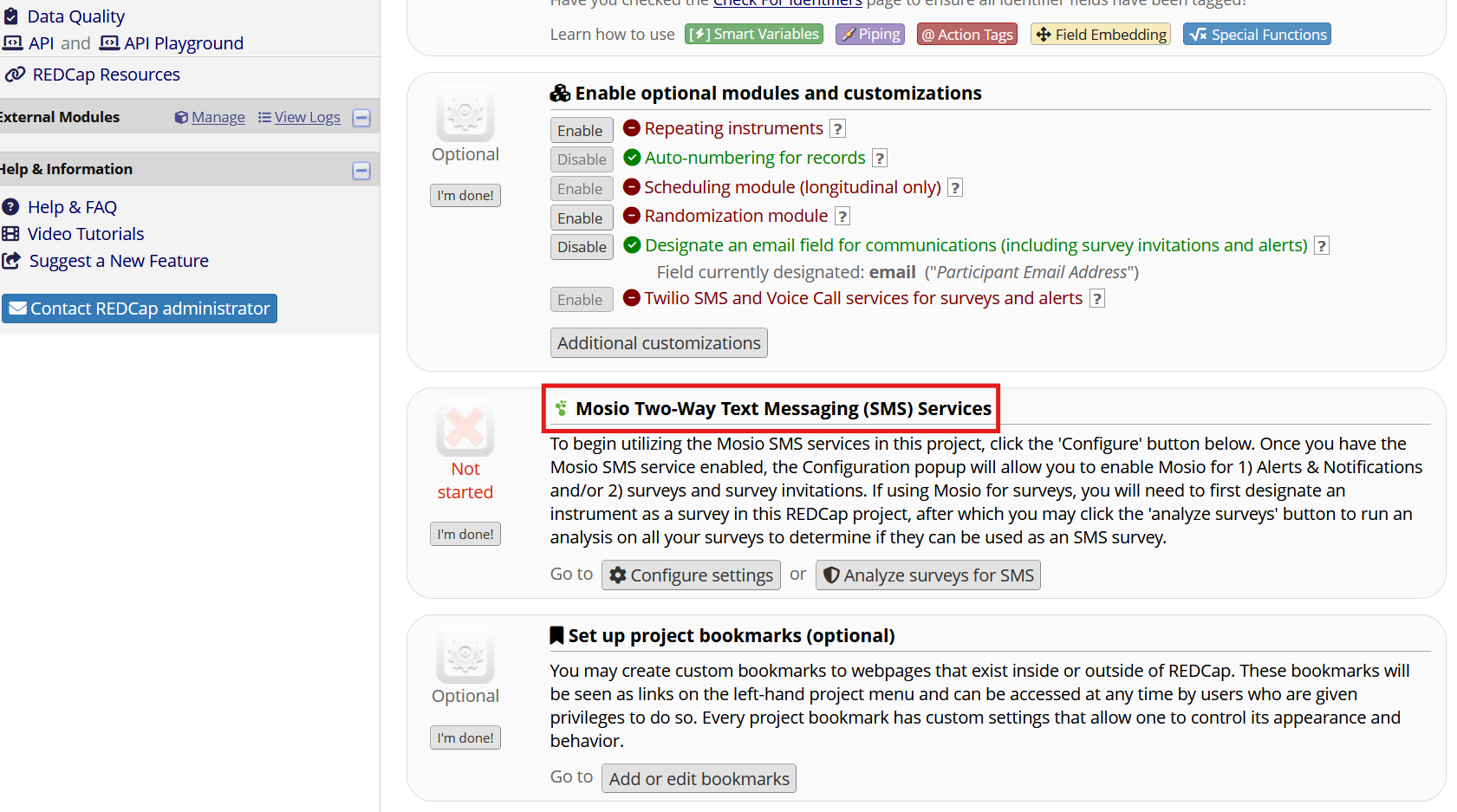
Task: Disable designated email field for communications
Action: point(582,247)
